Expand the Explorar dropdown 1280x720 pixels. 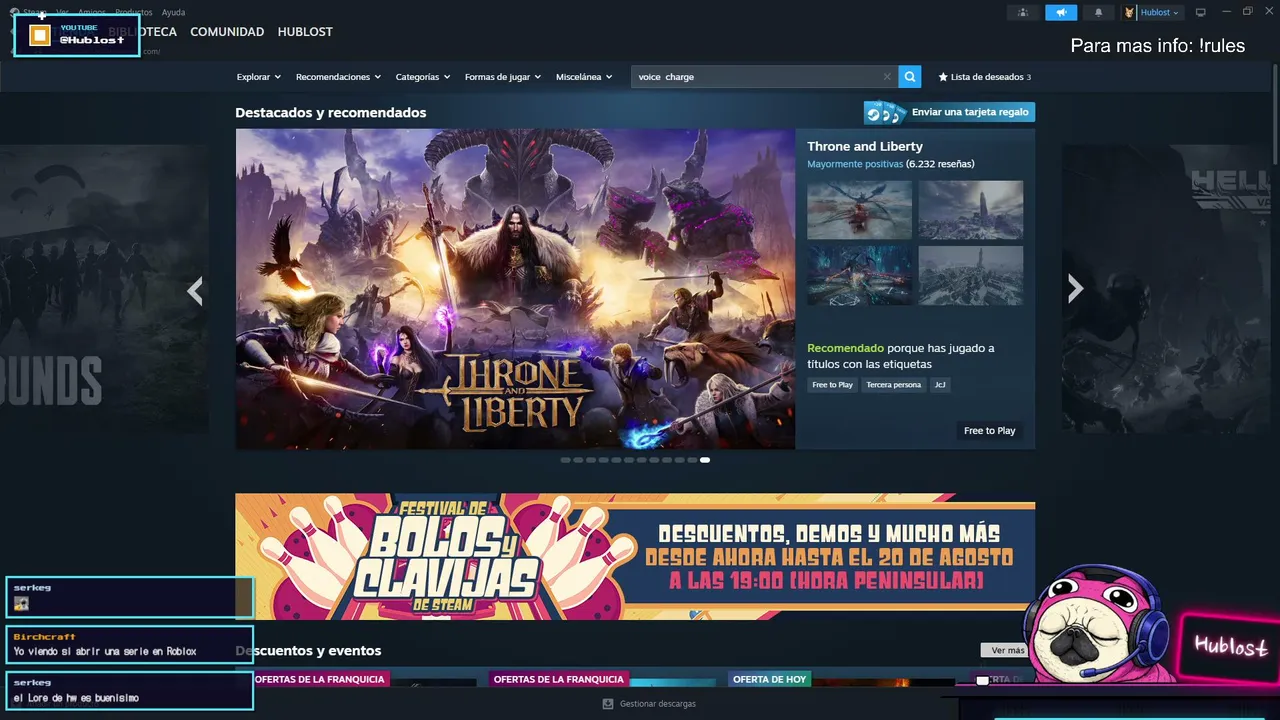(259, 77)
